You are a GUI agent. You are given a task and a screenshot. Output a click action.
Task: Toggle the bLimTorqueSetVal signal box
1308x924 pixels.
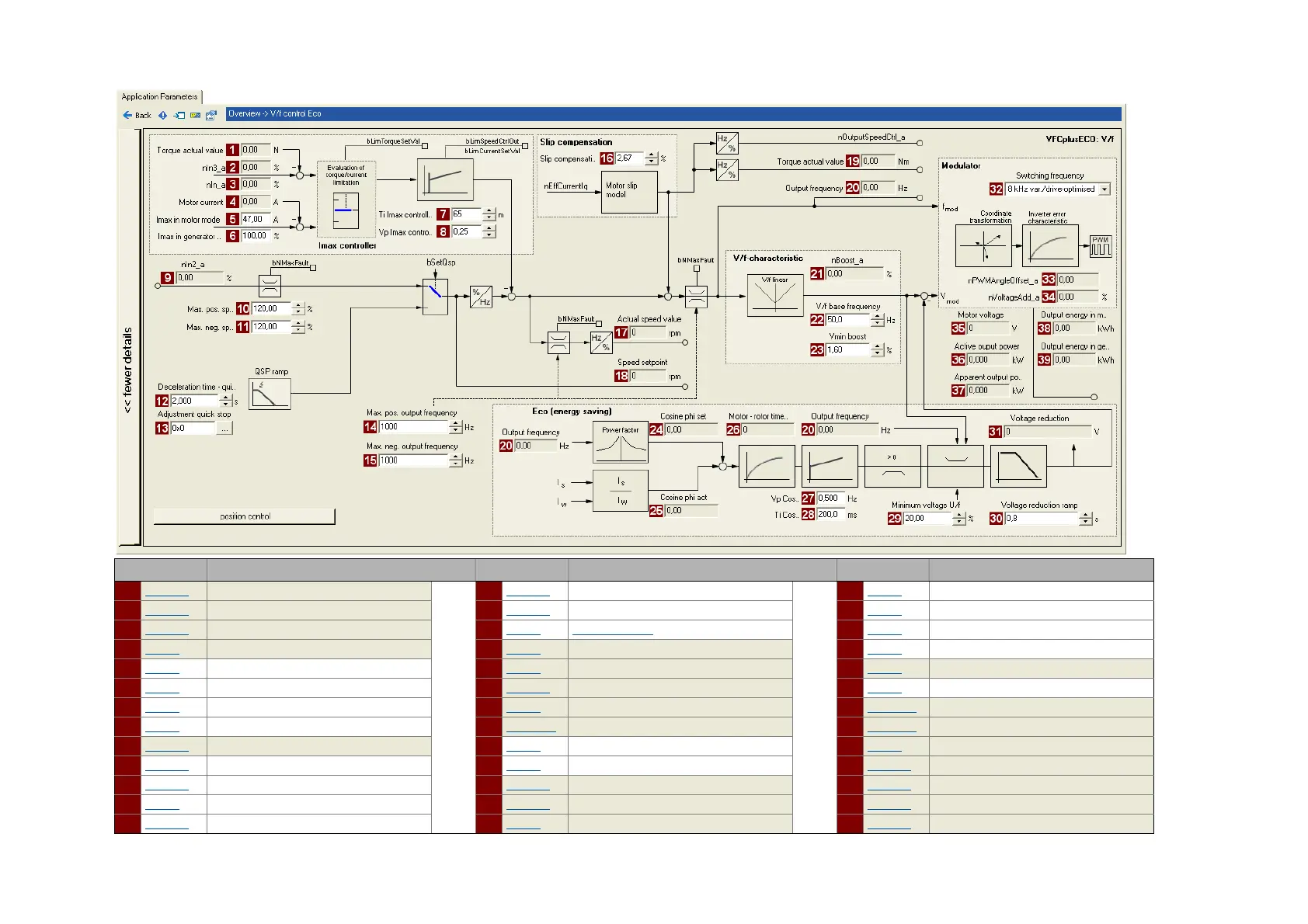pyautogui.click(x=425, y=145)
